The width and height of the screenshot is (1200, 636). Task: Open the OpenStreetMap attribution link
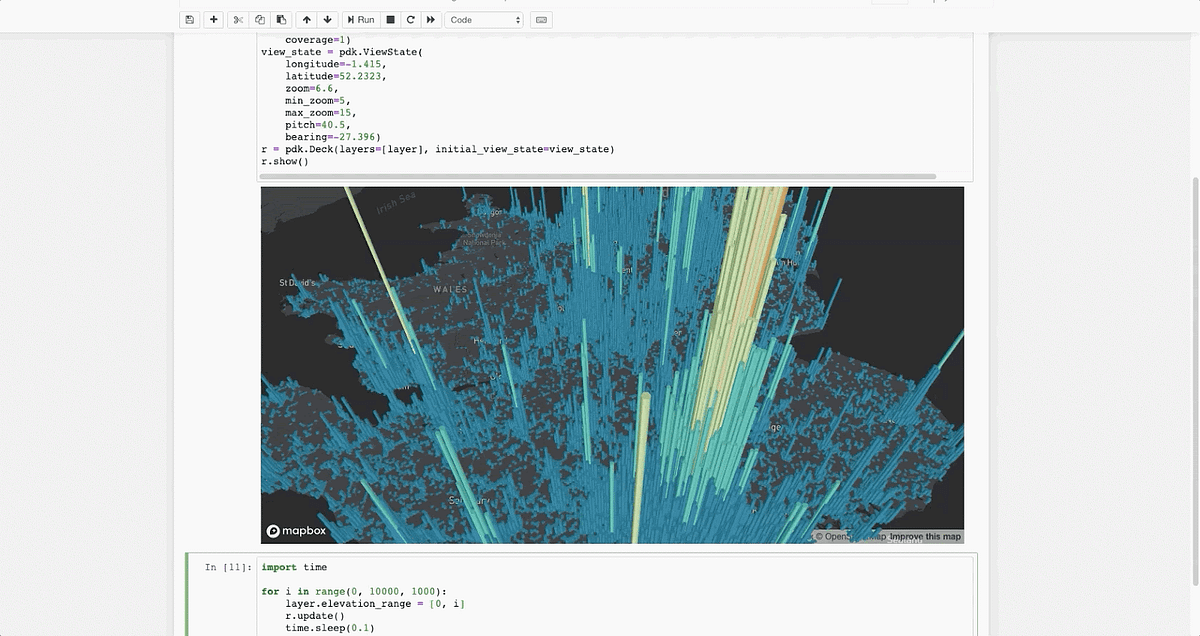coord(846,536)
